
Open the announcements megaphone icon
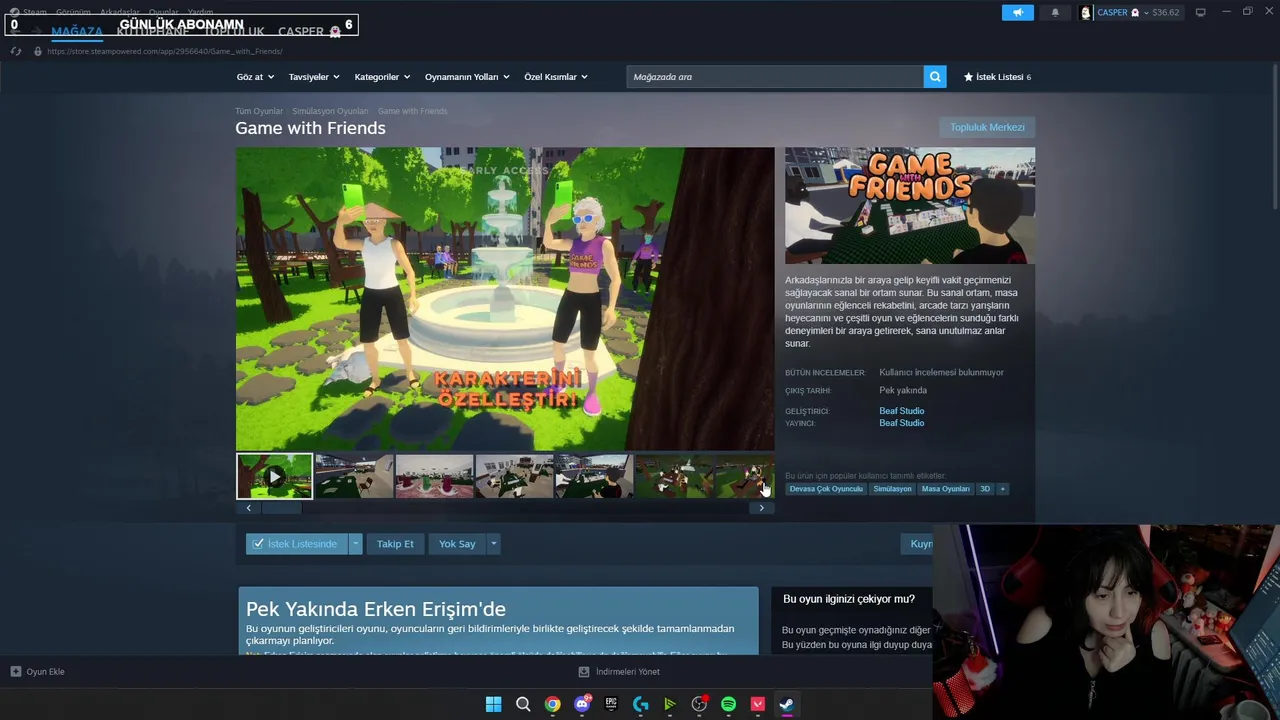pos(1017,12)
